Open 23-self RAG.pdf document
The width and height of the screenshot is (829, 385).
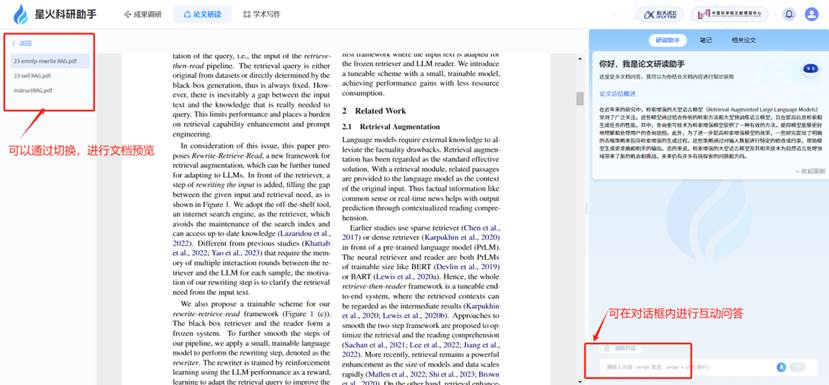[x=33, y=76]
